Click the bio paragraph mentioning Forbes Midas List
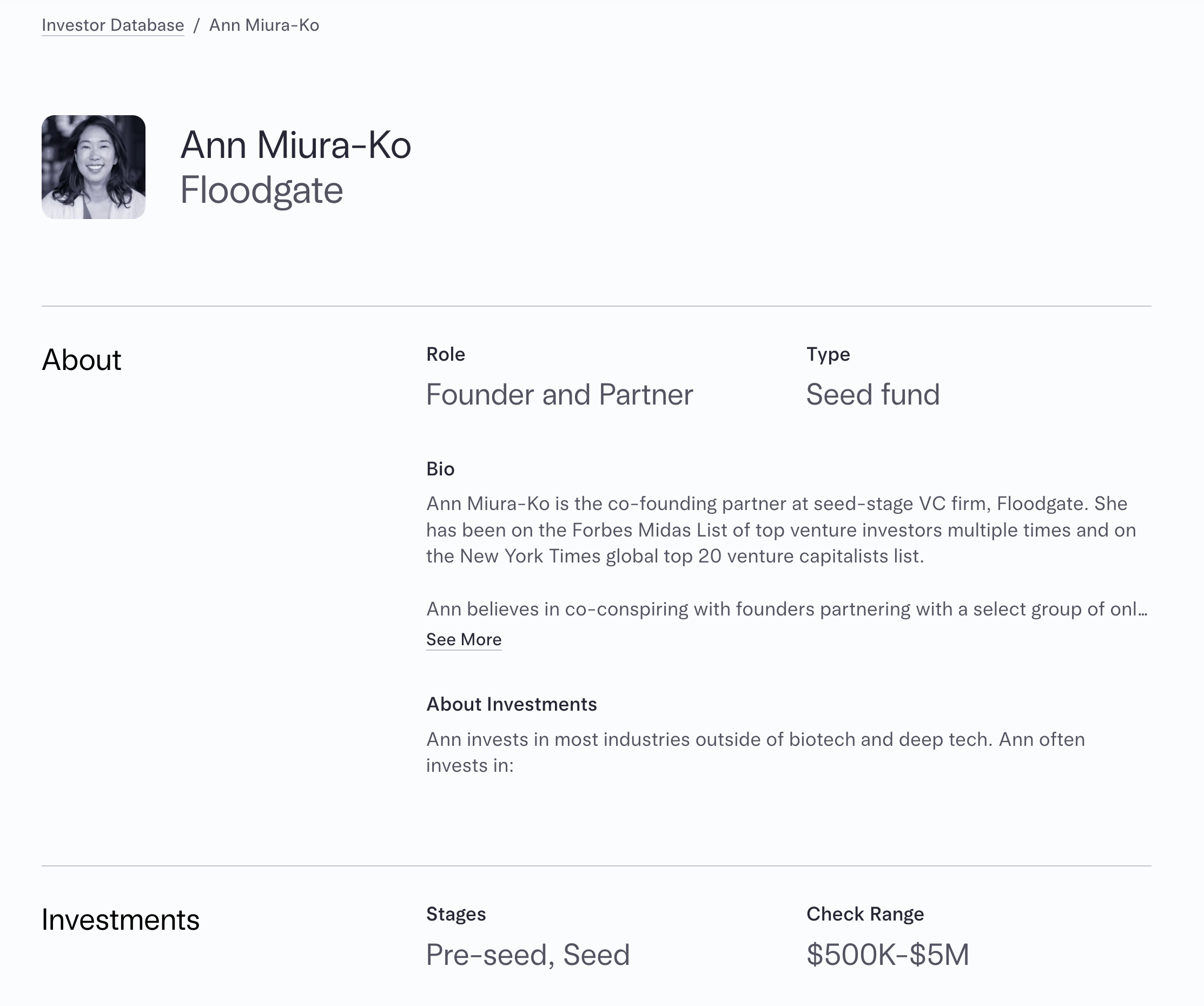 780,530
